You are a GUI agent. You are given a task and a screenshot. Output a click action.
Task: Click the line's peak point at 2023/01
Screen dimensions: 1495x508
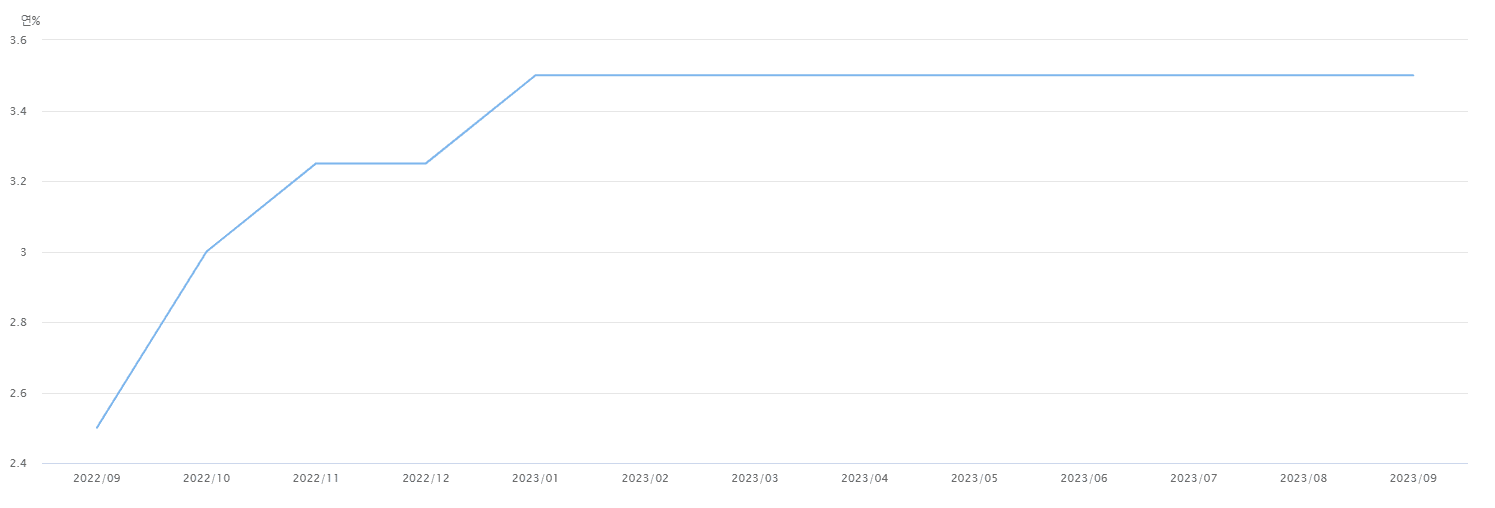point(535,75)
